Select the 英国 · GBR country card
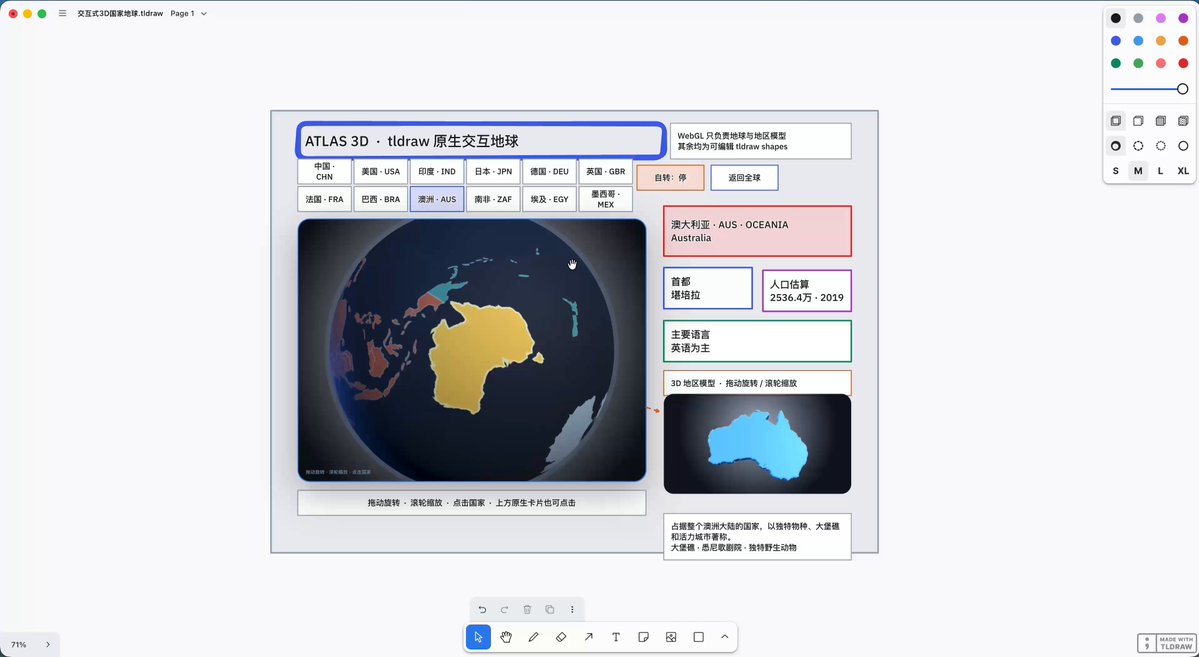The width and height of the screenshot is (1199, 657). (x=606, y=171)
